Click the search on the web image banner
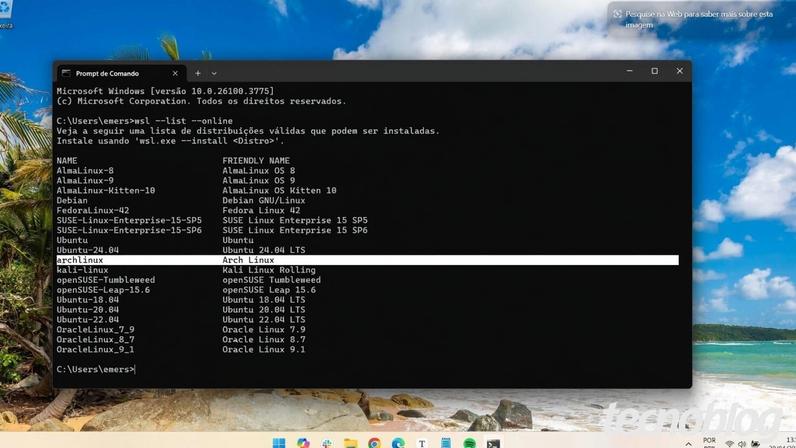This screenshot has width=796, height=448. click(693, 19)
